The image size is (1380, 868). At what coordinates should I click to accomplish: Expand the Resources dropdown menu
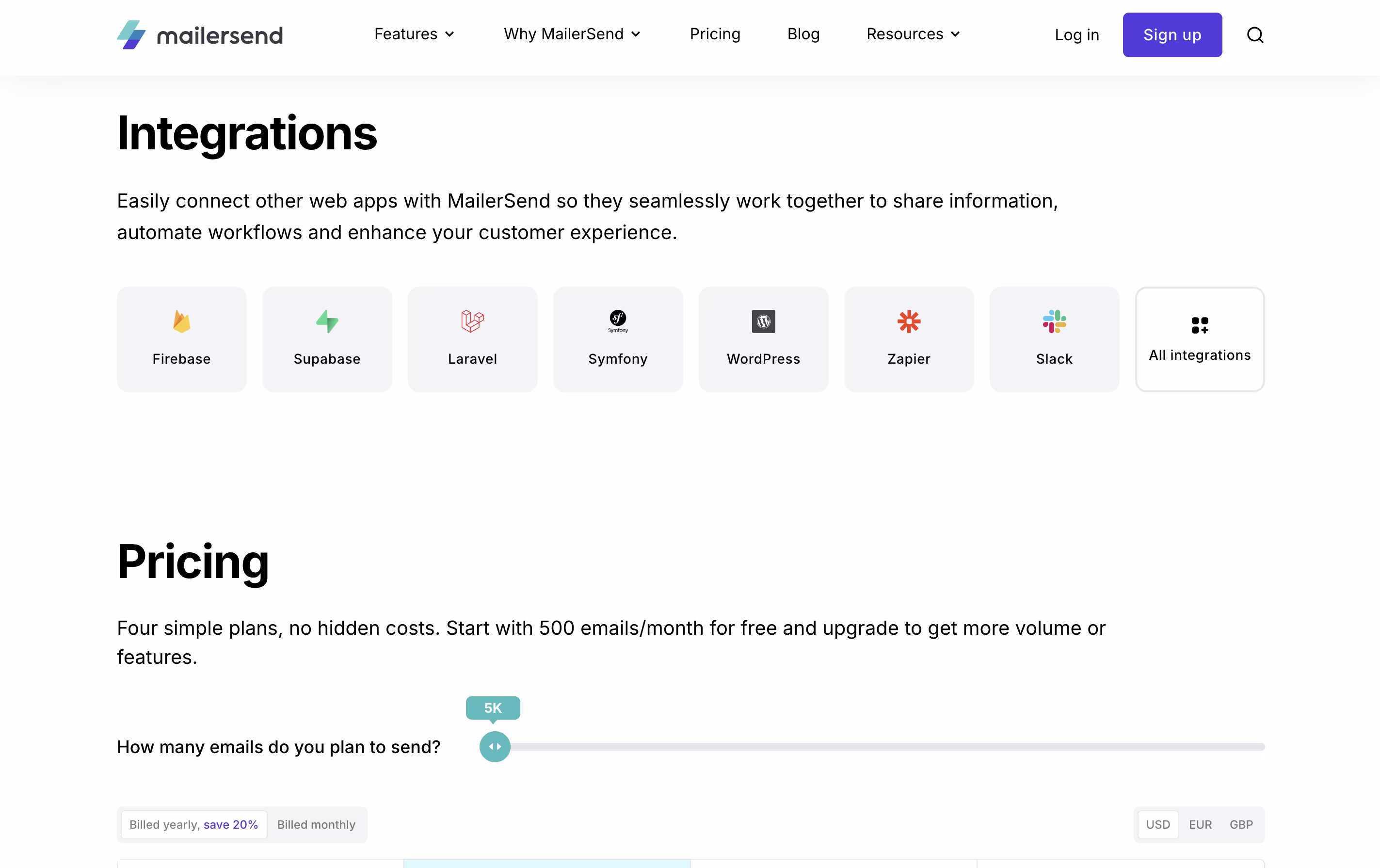pos(913,34)
